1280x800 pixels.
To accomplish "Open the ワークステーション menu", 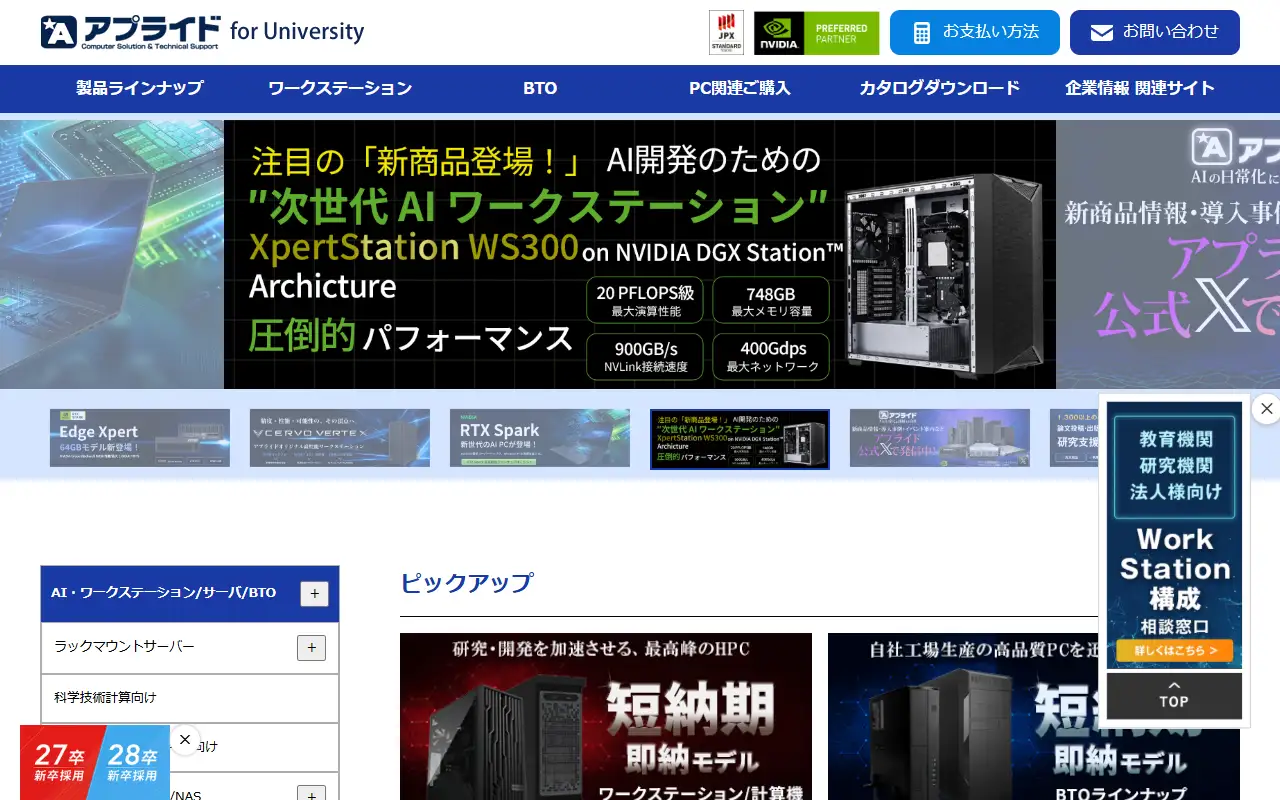I will coord(340,88).
